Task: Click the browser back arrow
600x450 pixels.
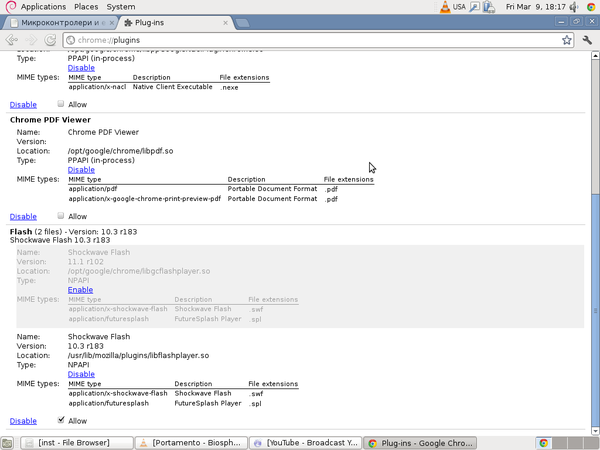Action: click(x=12, y=40)
